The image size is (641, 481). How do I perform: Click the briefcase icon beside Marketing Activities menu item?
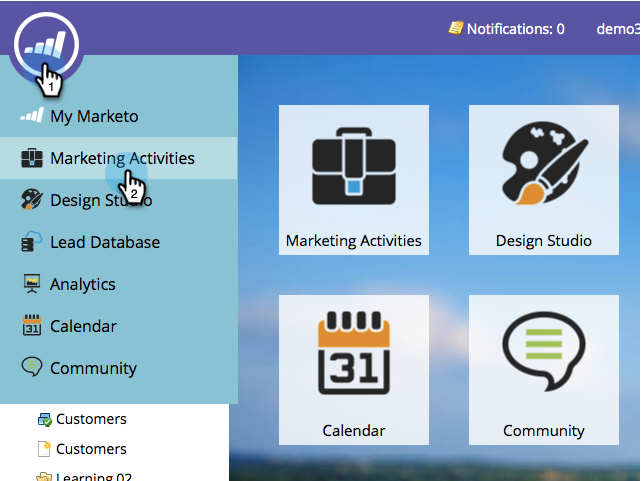32,158
